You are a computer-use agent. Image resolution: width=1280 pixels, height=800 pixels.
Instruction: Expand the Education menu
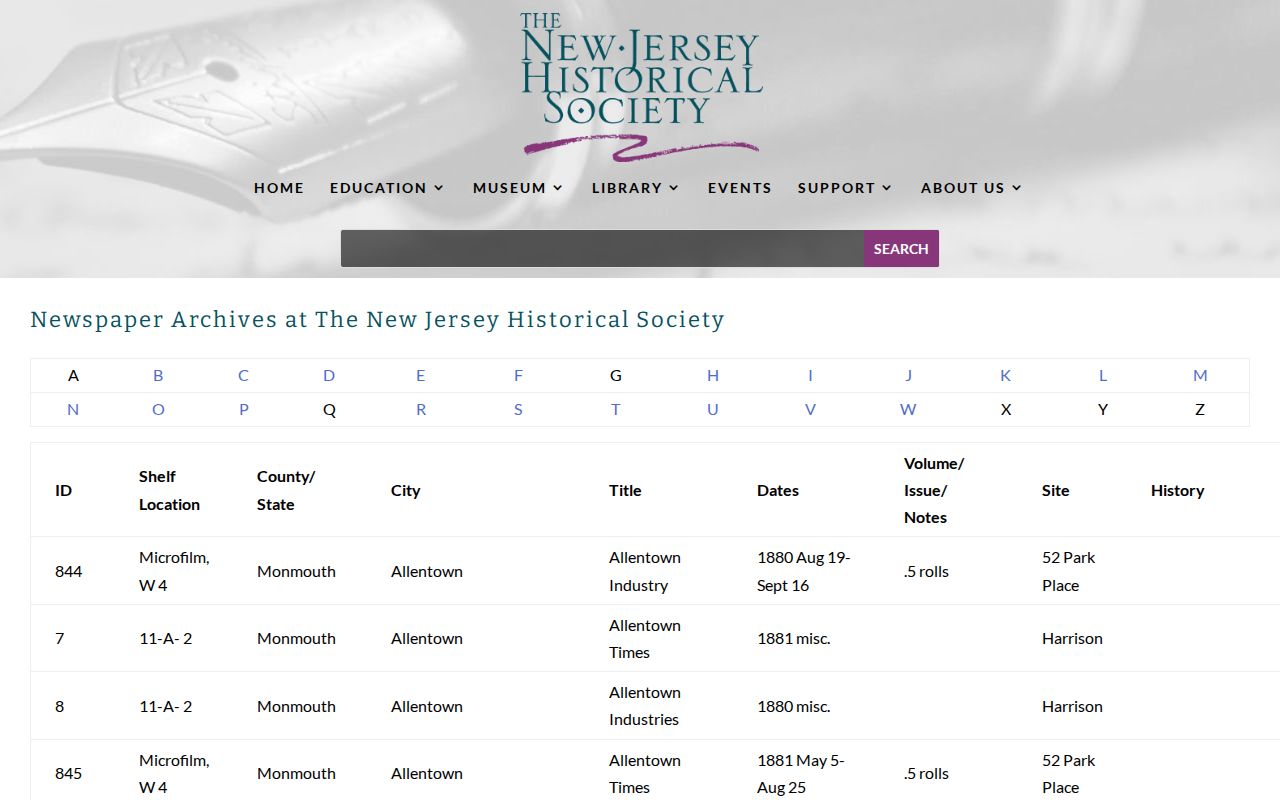point(387,188)
